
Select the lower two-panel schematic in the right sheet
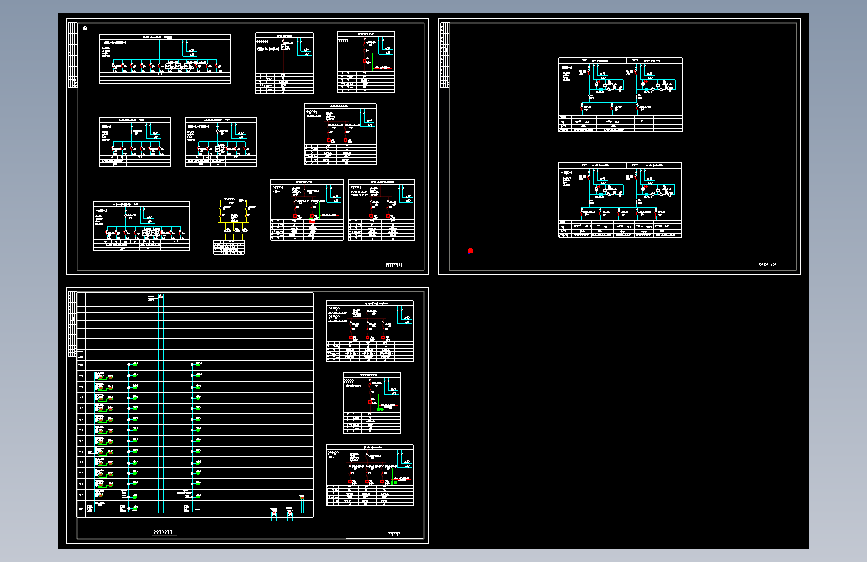[x=620, y=200]
